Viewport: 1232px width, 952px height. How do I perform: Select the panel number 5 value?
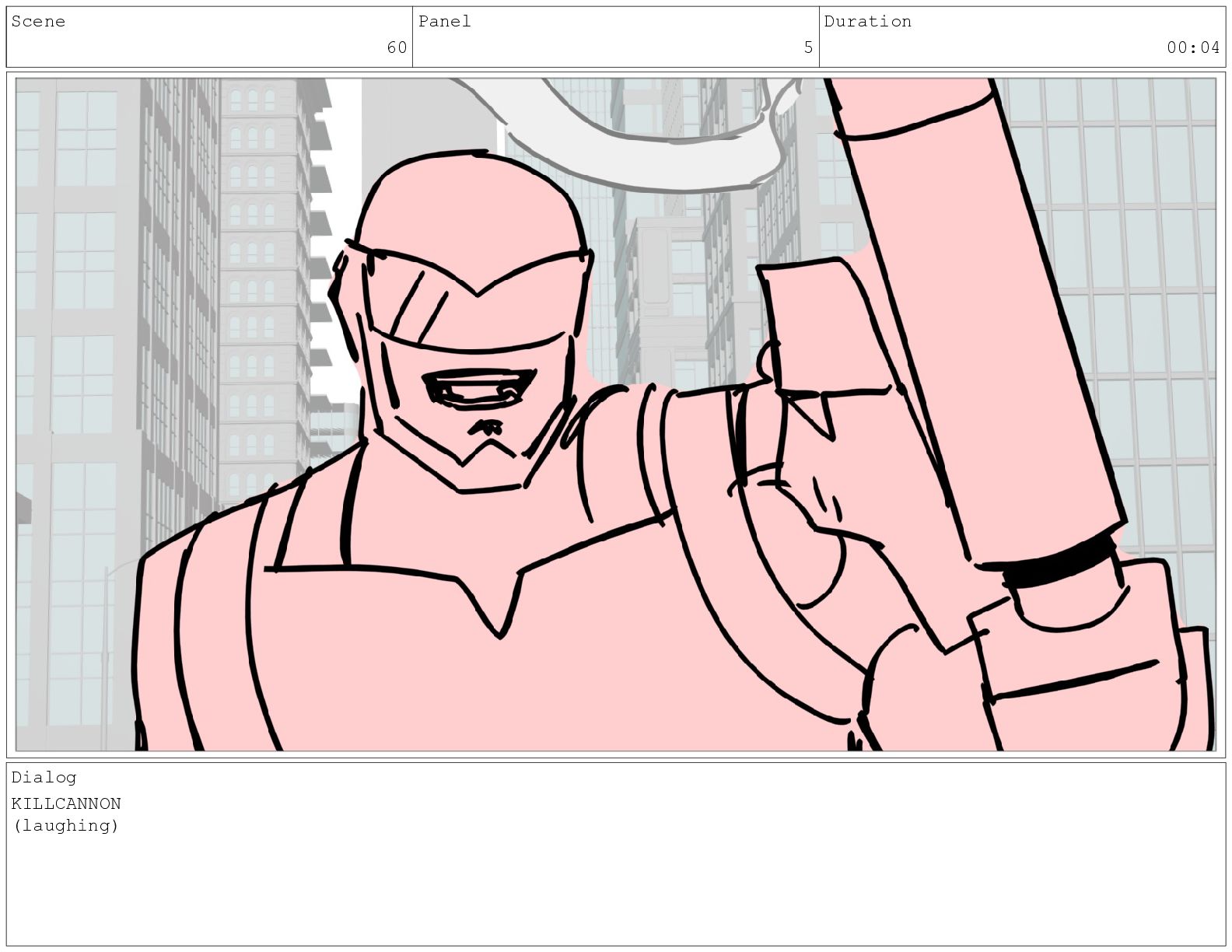pyautogui.click(x=808, y=48)
